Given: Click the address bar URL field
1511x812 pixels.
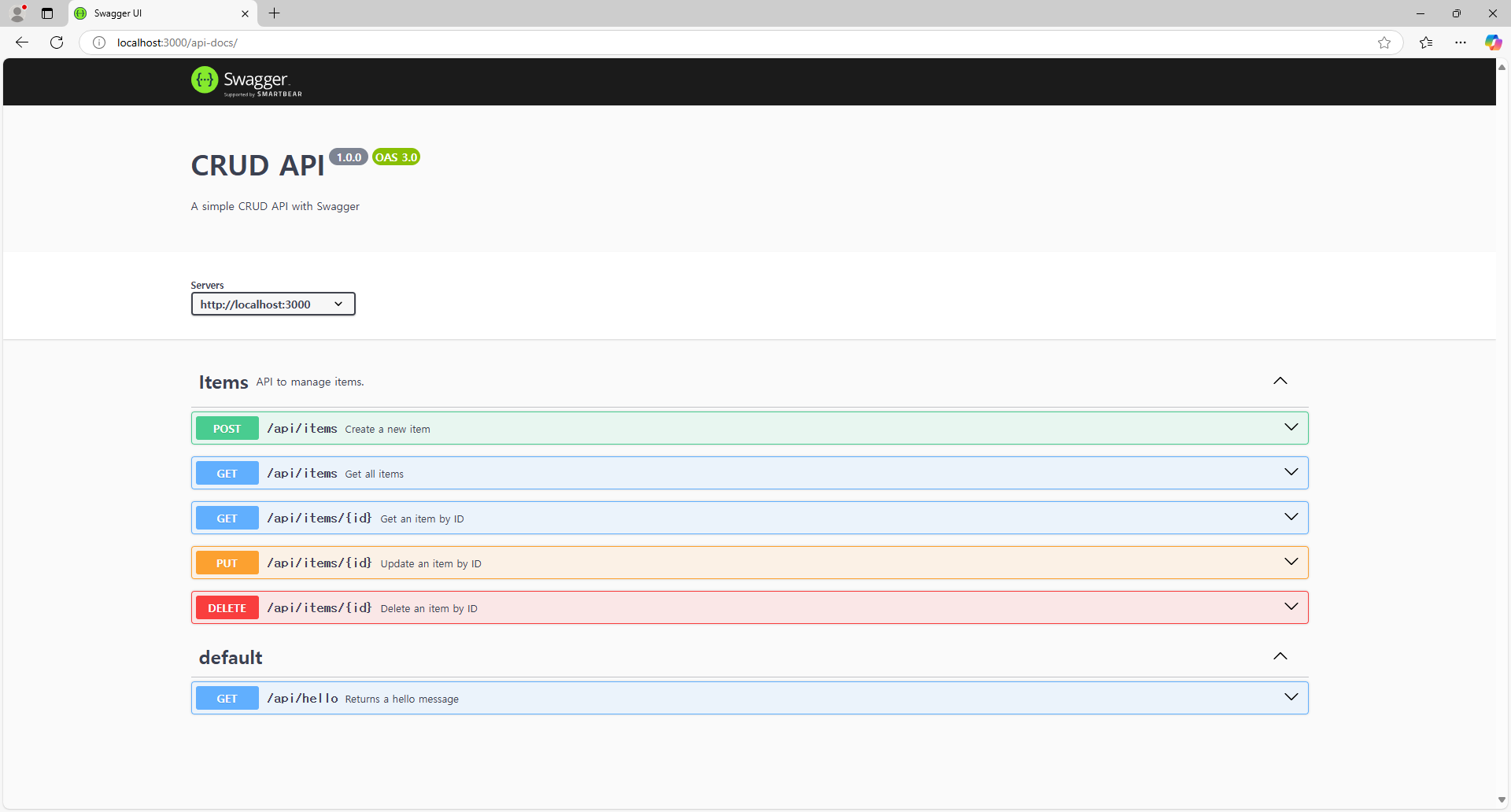Looking at the screenshot, I should click(x=740, y=42).
